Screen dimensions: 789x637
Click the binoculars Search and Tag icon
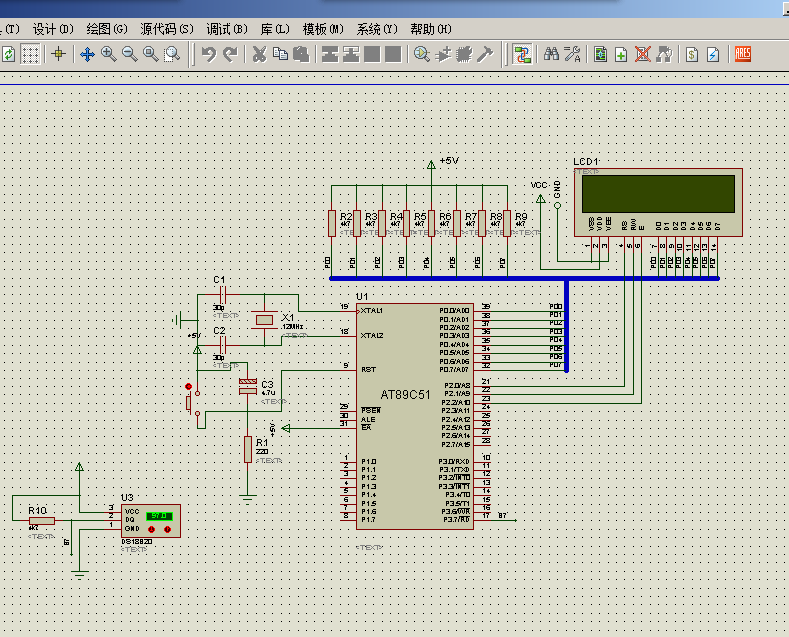coord(551,54)
